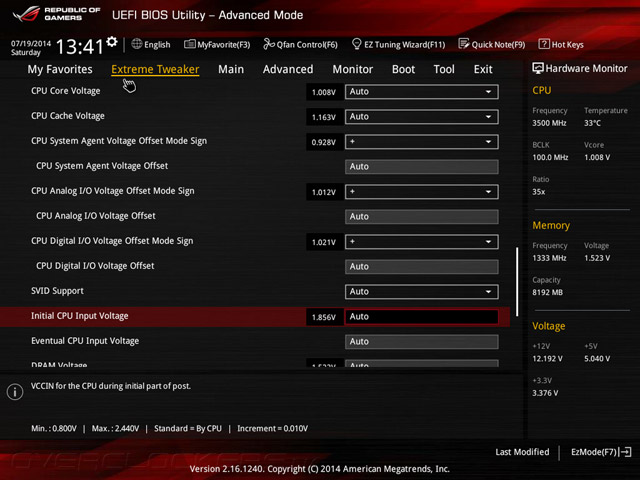The image size is (640, 480).
Task: Expand the SVID Support dropdown
Action: pos(422,291)
